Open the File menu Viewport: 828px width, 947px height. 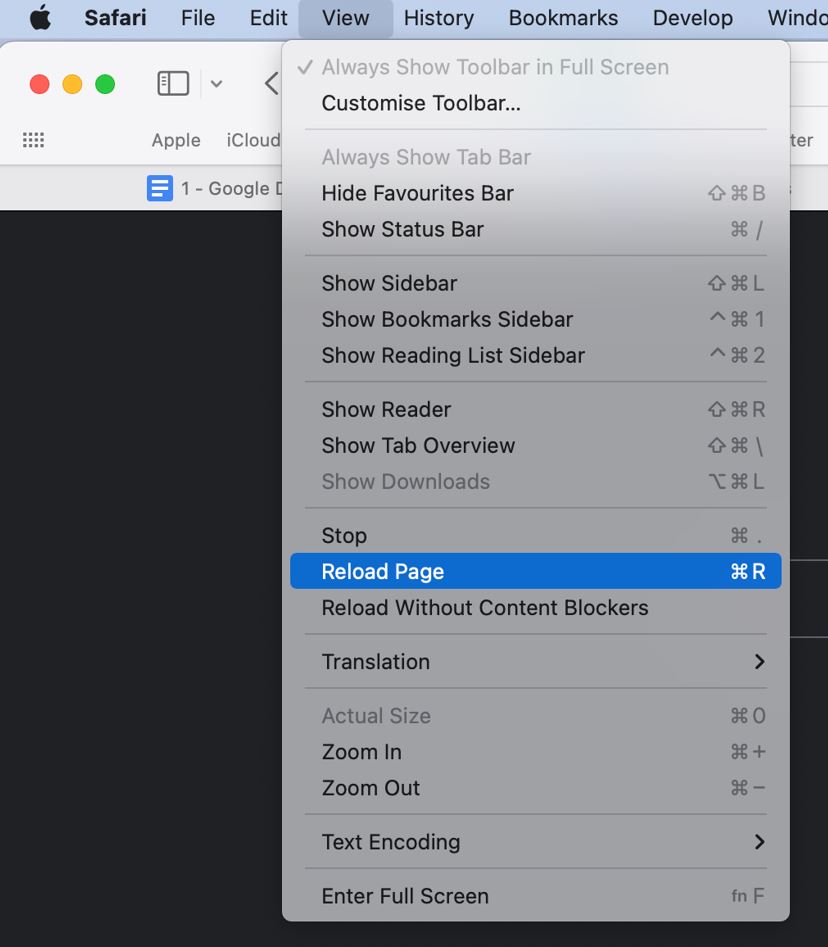[197, 18]
